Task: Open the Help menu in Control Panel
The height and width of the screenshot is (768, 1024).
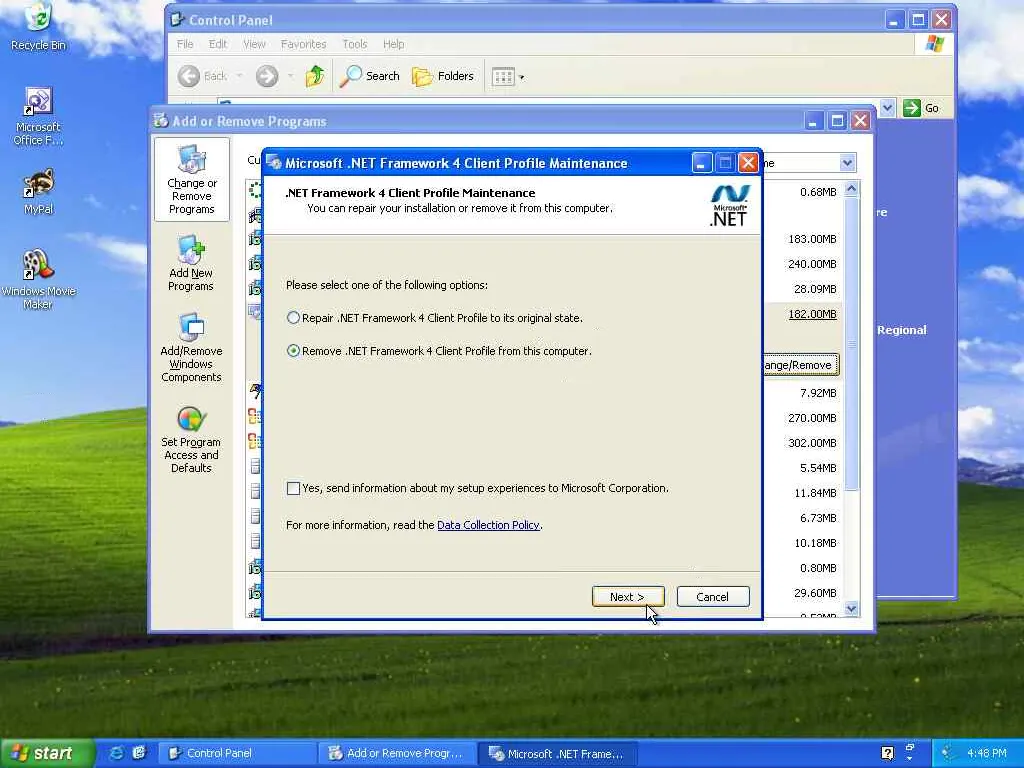Action: click(393, 44)
